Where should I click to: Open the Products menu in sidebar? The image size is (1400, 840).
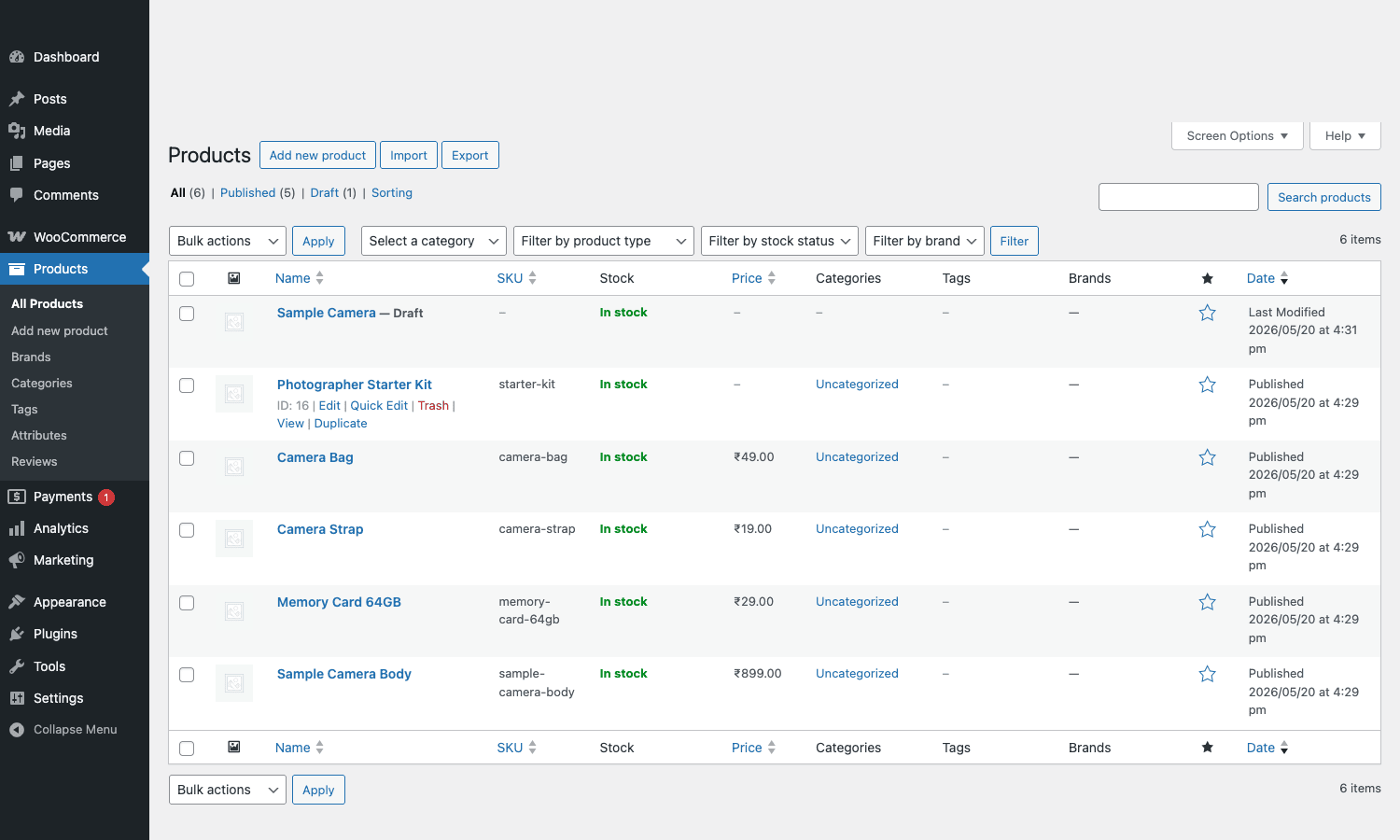(x=75, y=269)
